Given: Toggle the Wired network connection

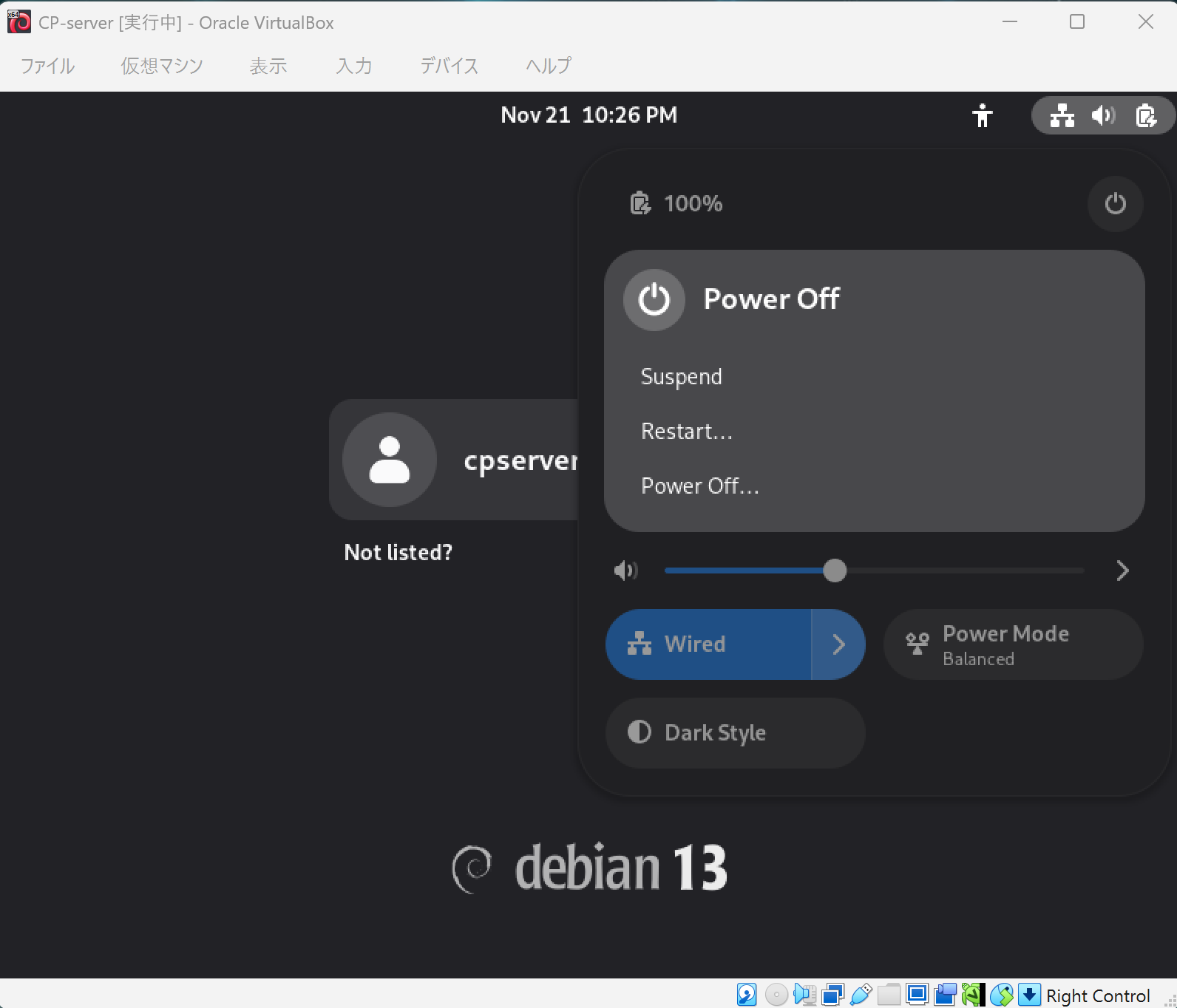Looking at the screenshot, I should [x=708, y=644].
